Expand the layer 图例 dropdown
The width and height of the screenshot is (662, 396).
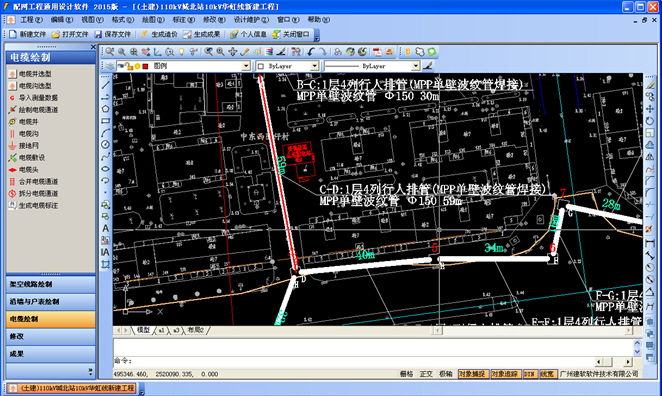[x=246, y=66]
